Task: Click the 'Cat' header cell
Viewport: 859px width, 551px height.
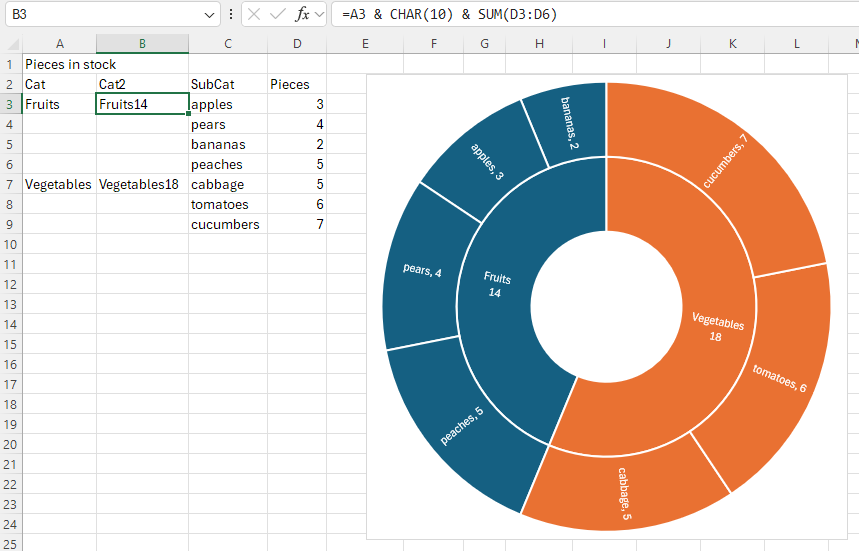Action: (59, 84)
